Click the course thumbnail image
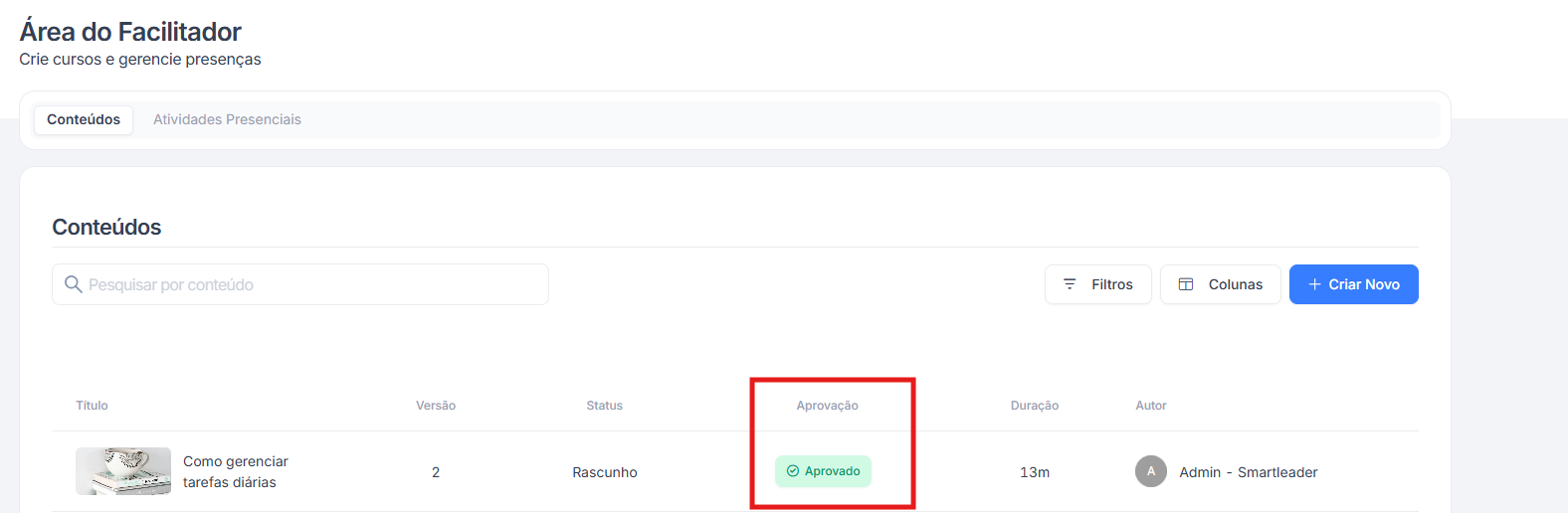The image size is (1568, 513). coord(123,471)
